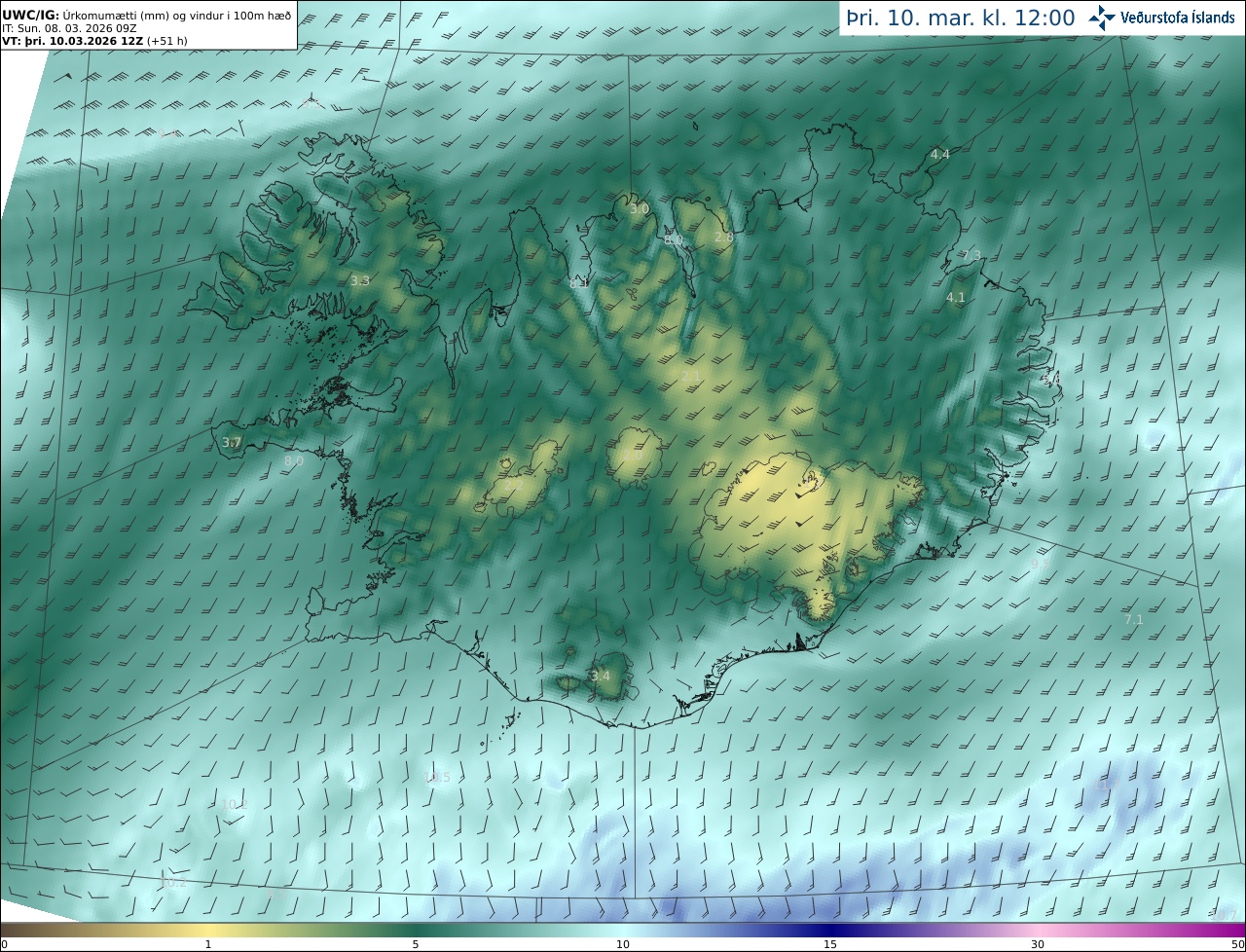Click the Veðurstofa Íslands logo emblem
1246x952 pixels.
tap(1102, 18)
